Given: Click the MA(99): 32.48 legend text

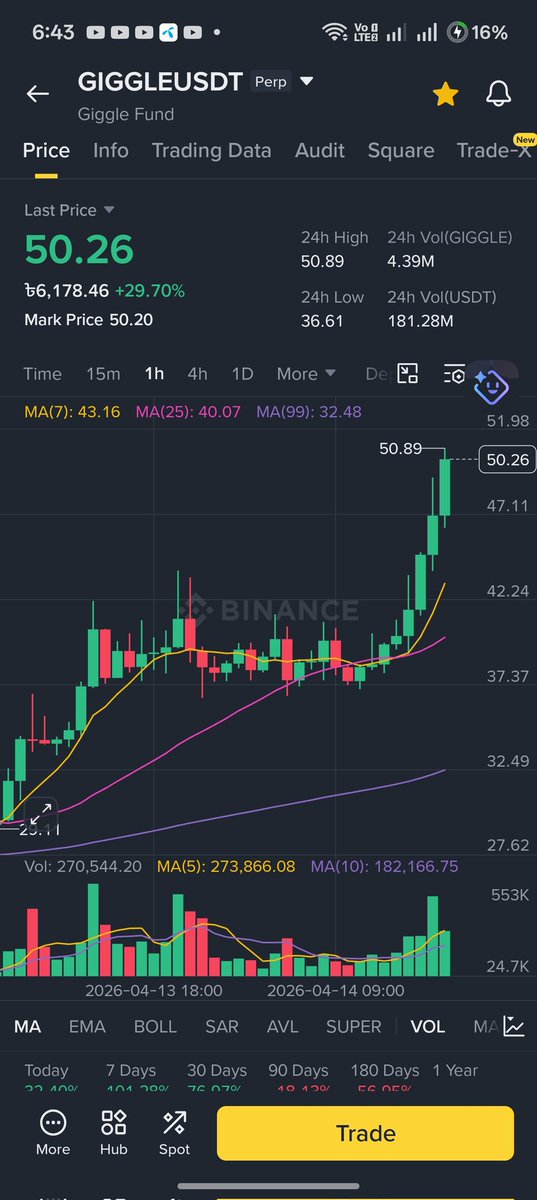Looking at the screenshot, I should (309, 411).
